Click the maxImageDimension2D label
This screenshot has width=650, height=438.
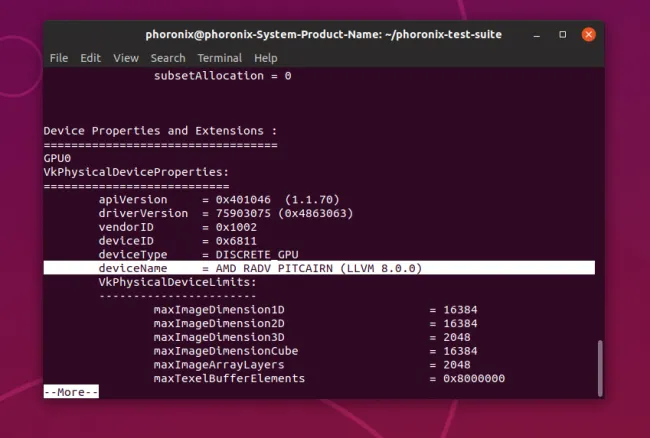point(219,324)
